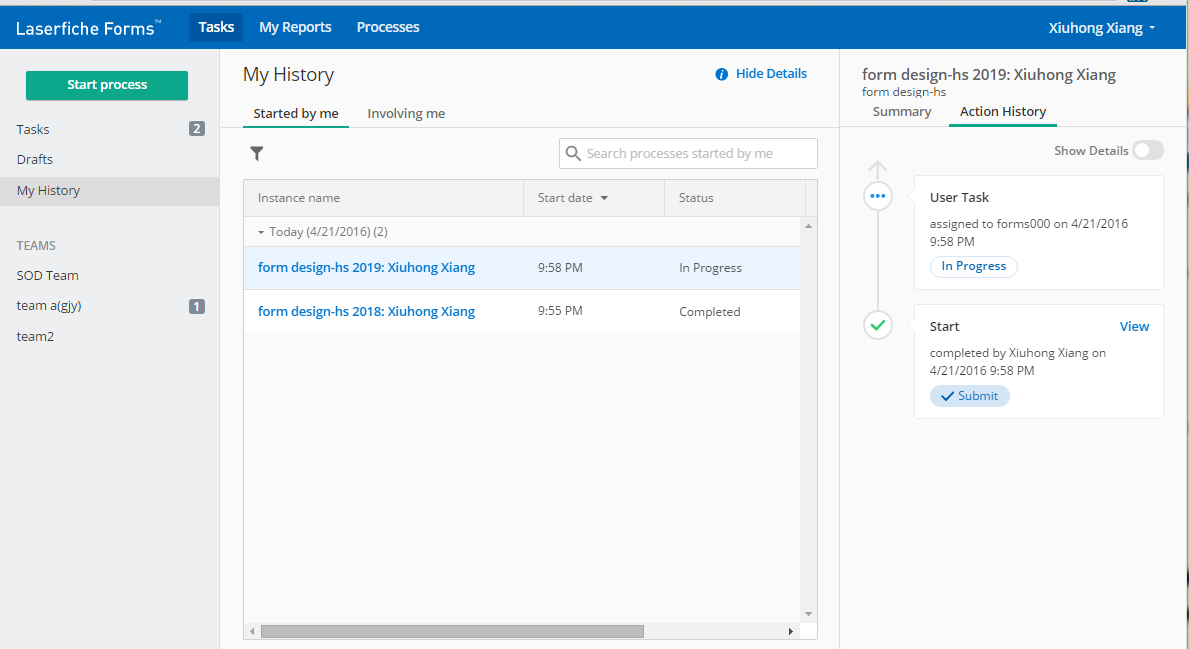Open My Reports in top navigation
The image size is (1189, 649).
click(x=295, y=27)
